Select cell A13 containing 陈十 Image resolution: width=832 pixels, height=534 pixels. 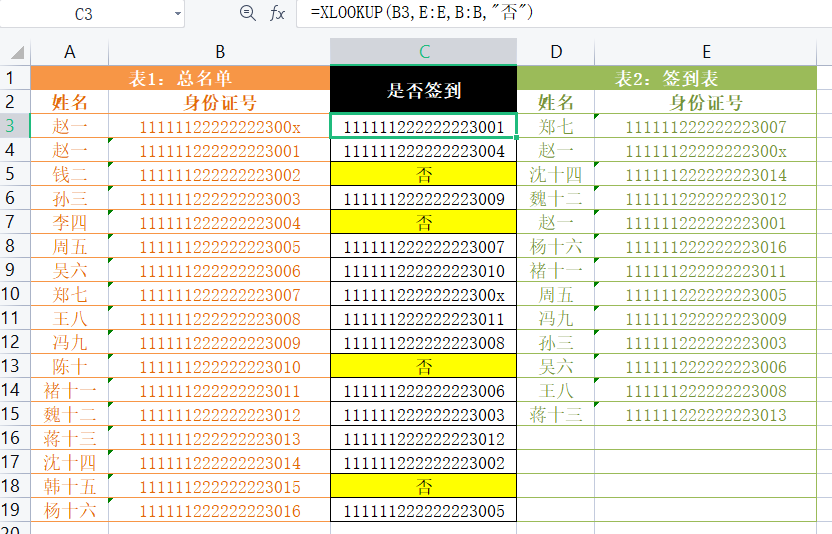(x=70, y=366)
